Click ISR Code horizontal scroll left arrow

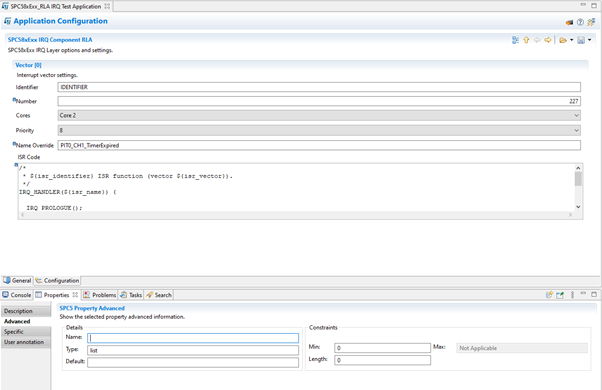click(23, 215)
